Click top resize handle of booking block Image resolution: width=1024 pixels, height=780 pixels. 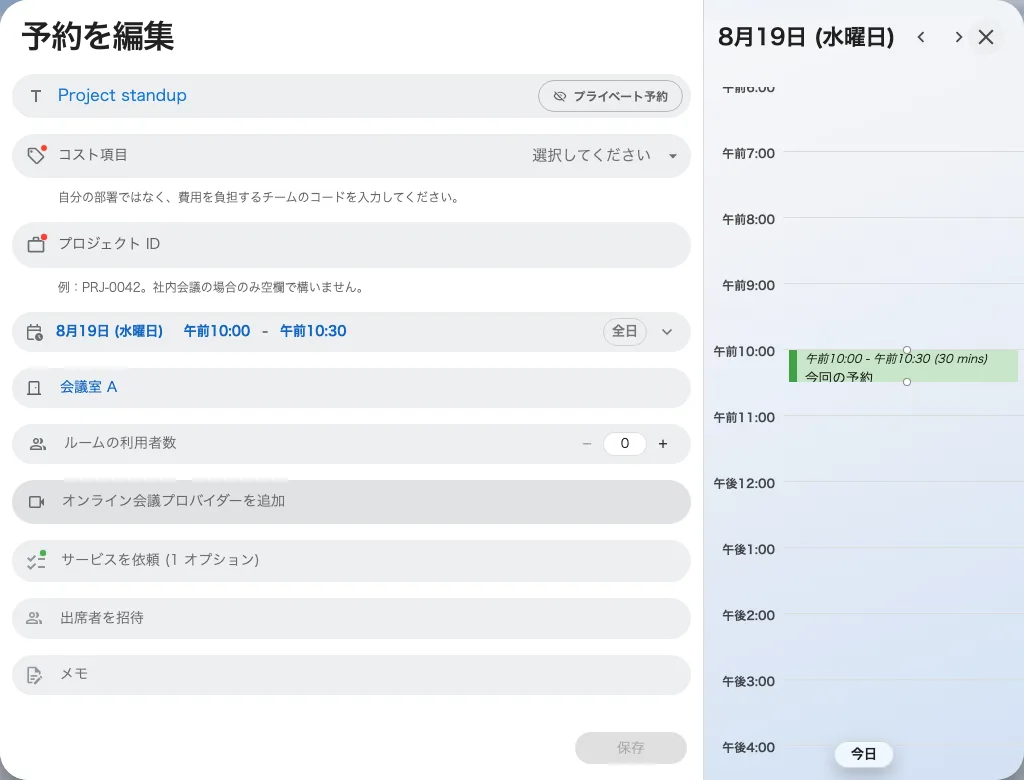tap(906, 350)
